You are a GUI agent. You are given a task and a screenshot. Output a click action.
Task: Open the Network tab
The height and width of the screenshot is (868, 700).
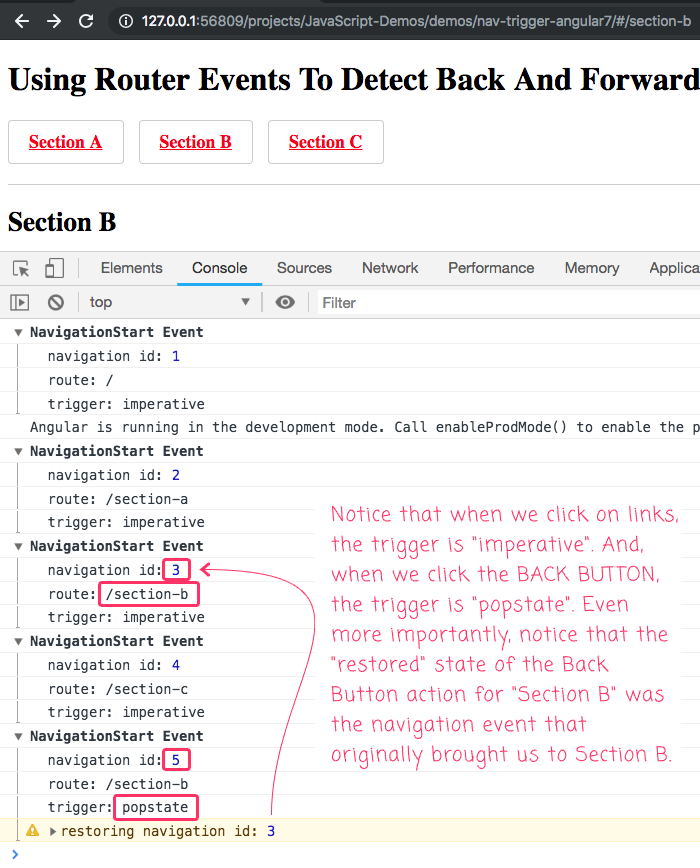tap(390, 268)
